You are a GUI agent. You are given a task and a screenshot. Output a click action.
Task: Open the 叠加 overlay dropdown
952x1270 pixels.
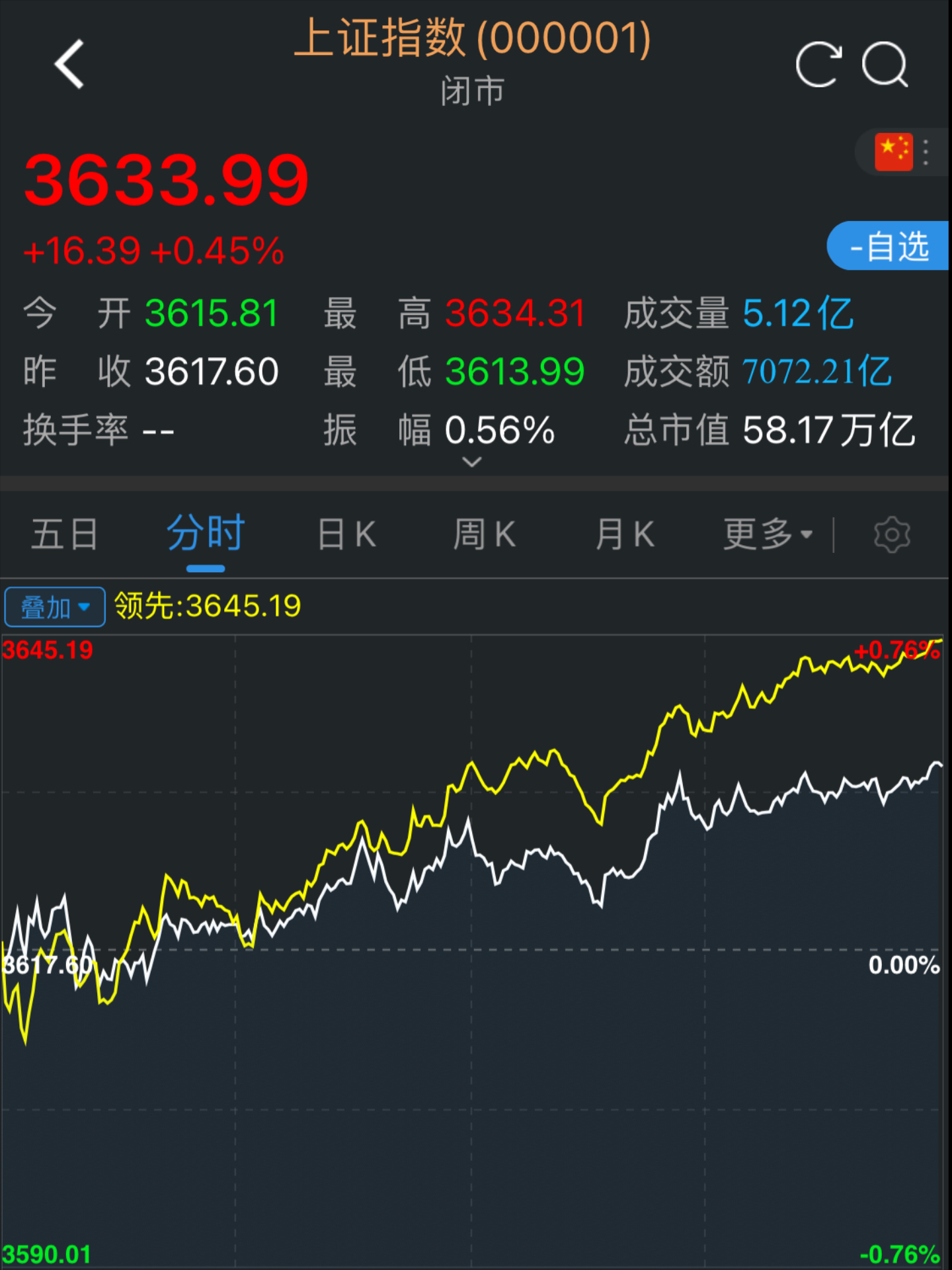[55, 607]
